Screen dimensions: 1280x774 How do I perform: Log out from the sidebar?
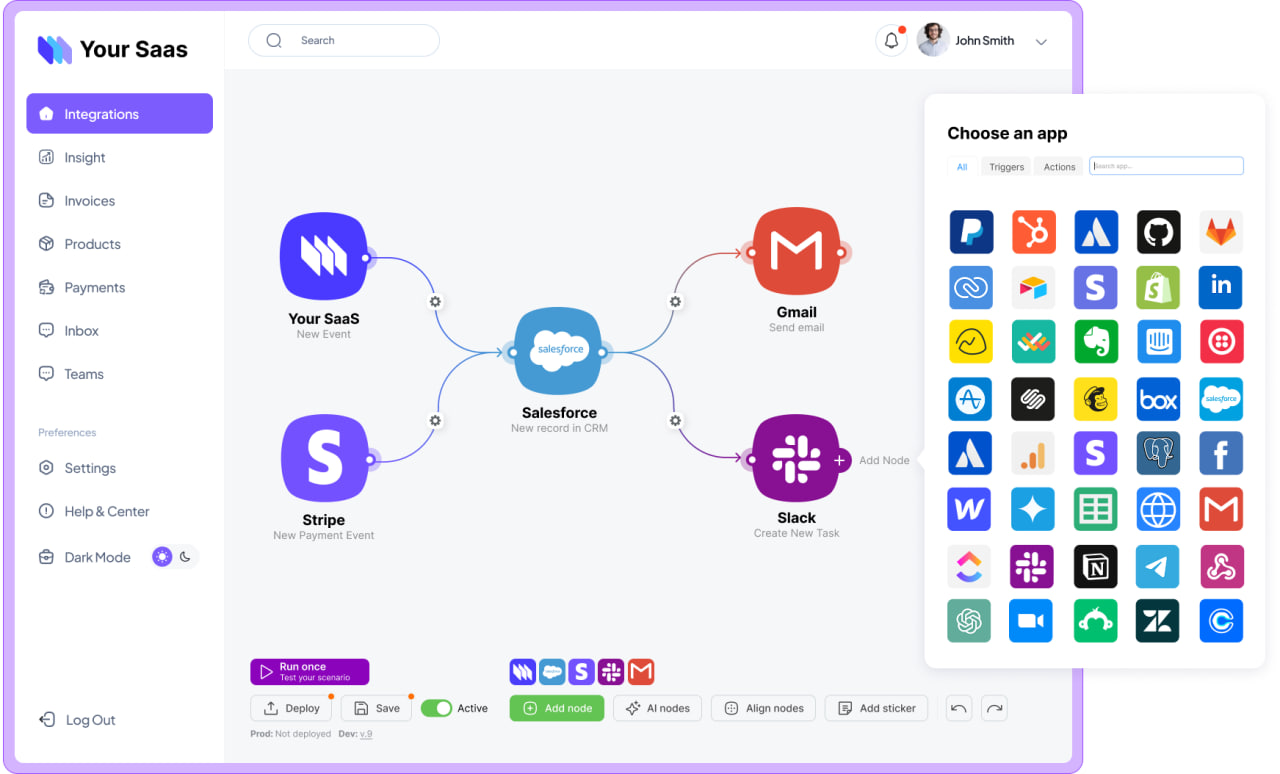pos(77,720)
